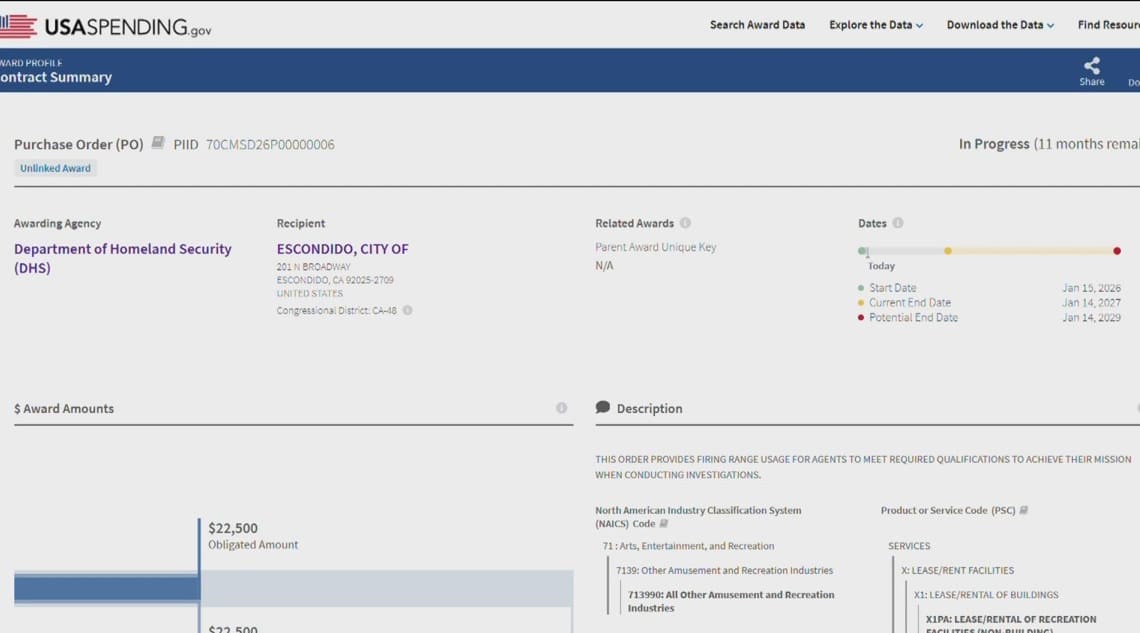This screenshot has width=1140, height=633.
Task: Click info icon beside Dates heading
Action: 898,223
